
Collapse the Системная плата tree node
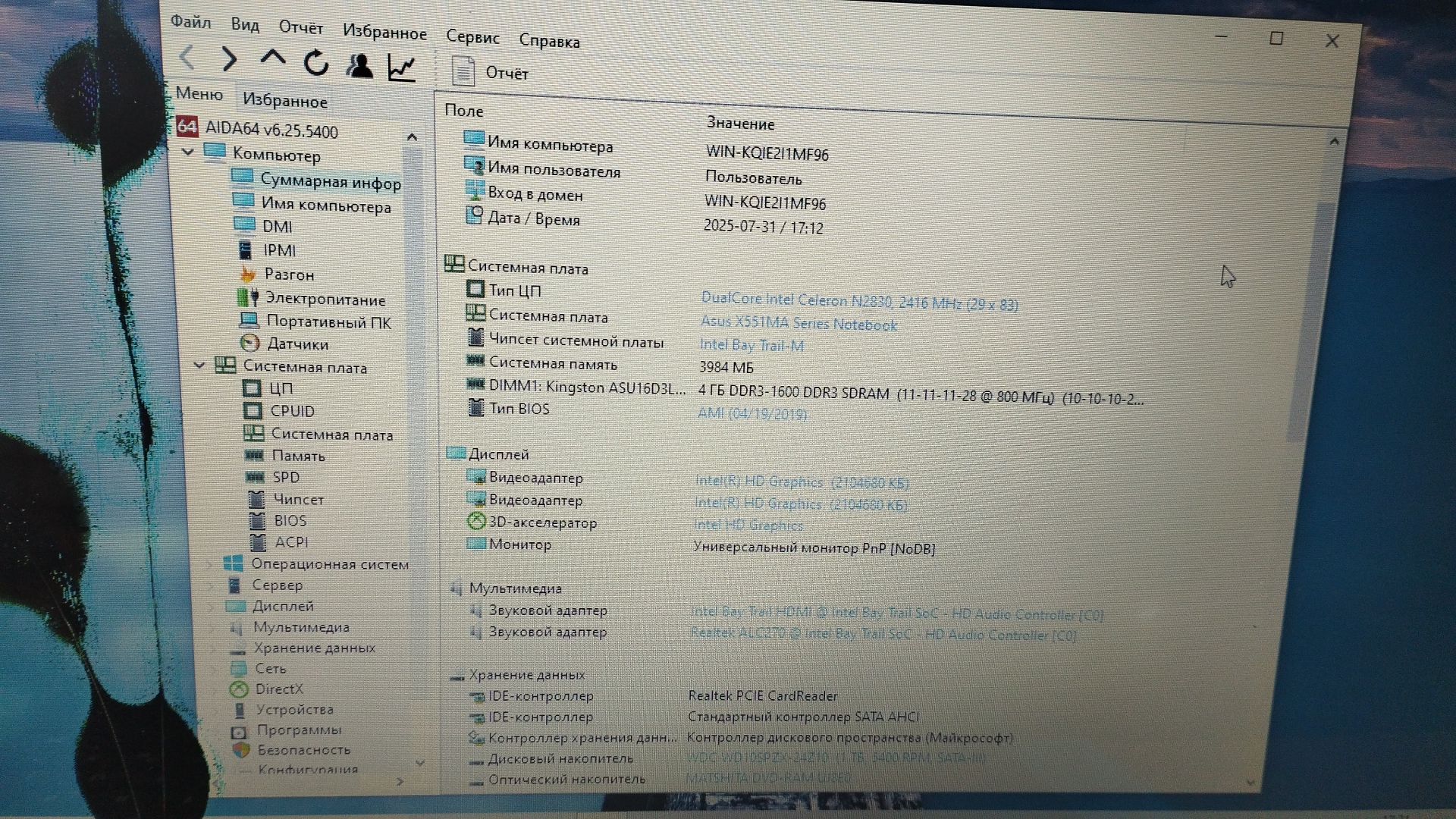pos(199,366)
